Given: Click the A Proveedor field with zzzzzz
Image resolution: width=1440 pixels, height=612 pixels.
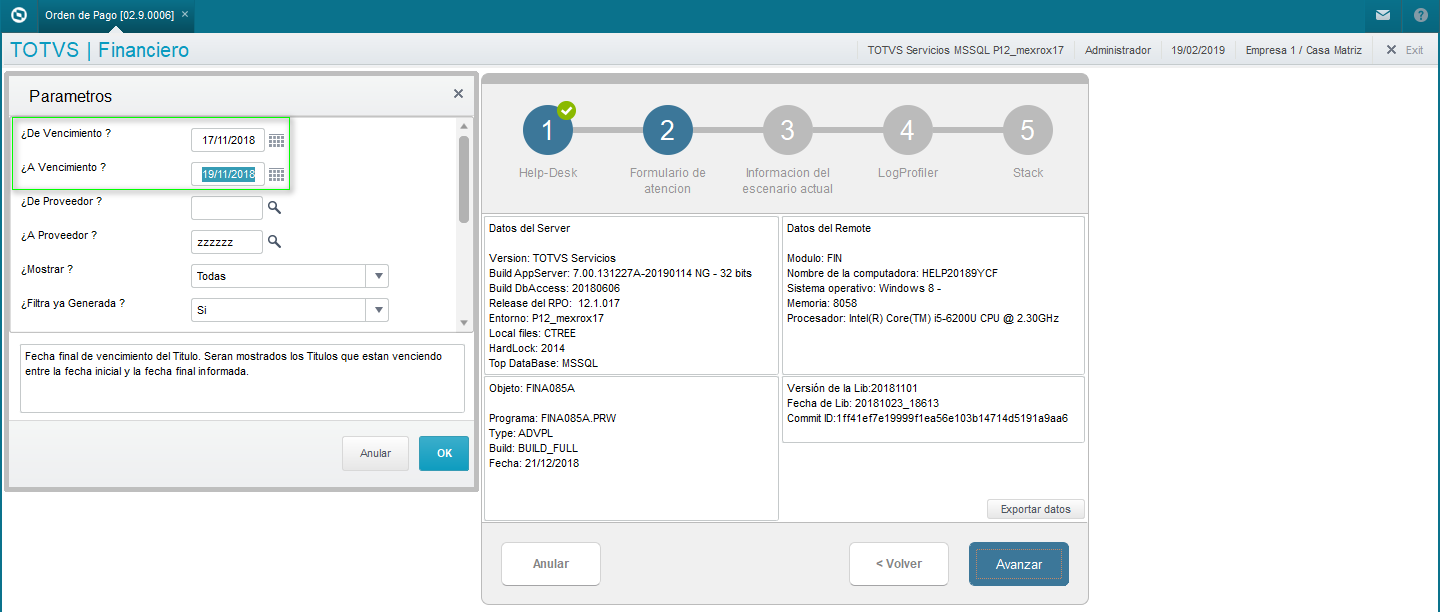Looking at the screenshot, I should pyautogui.click(x=227, y=242).
